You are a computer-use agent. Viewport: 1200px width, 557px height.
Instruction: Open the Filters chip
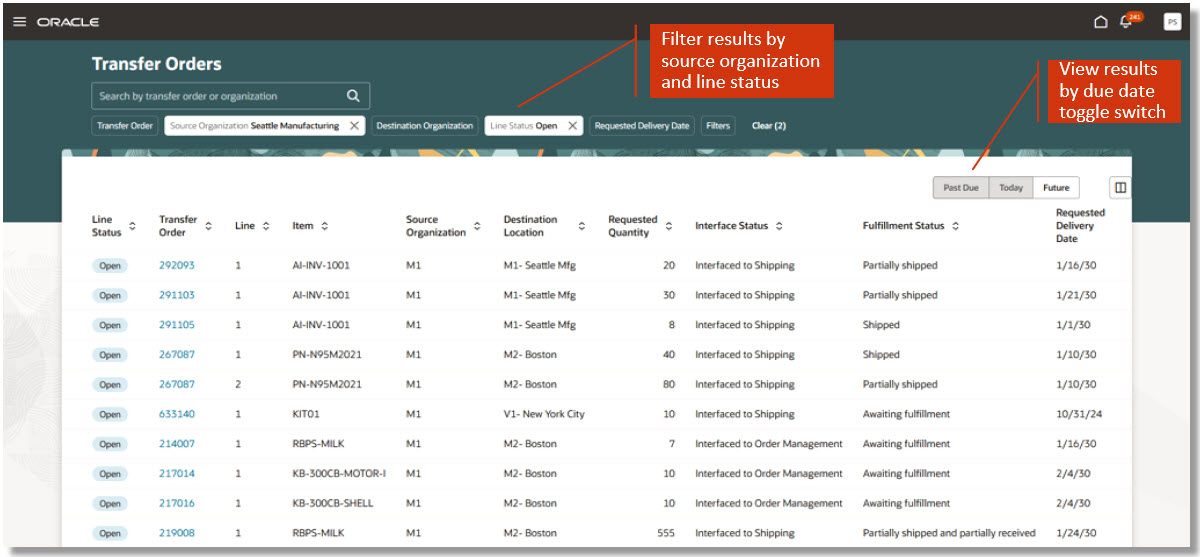[x=718, y=126]
